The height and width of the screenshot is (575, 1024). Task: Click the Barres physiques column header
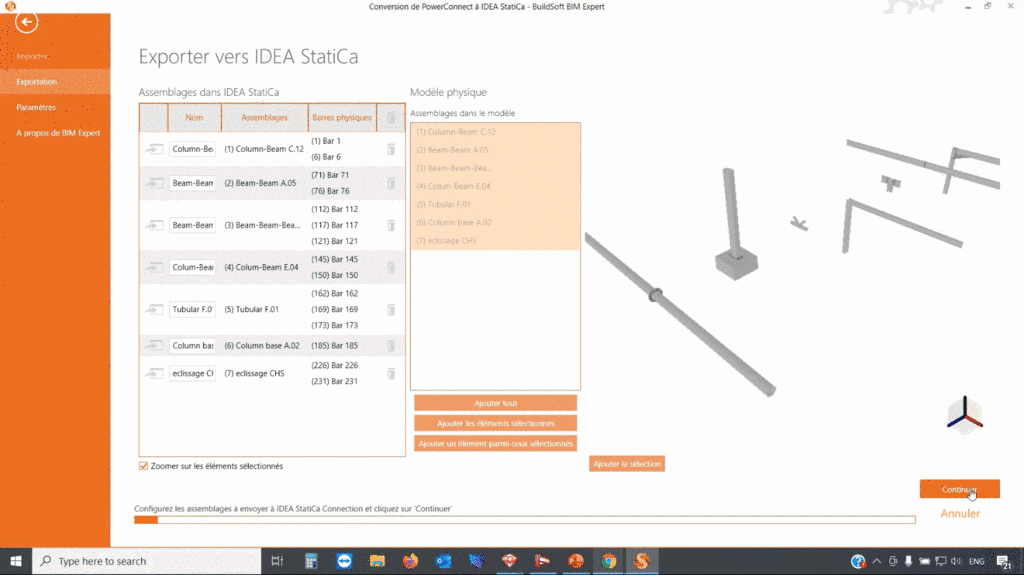coord(342,118)
